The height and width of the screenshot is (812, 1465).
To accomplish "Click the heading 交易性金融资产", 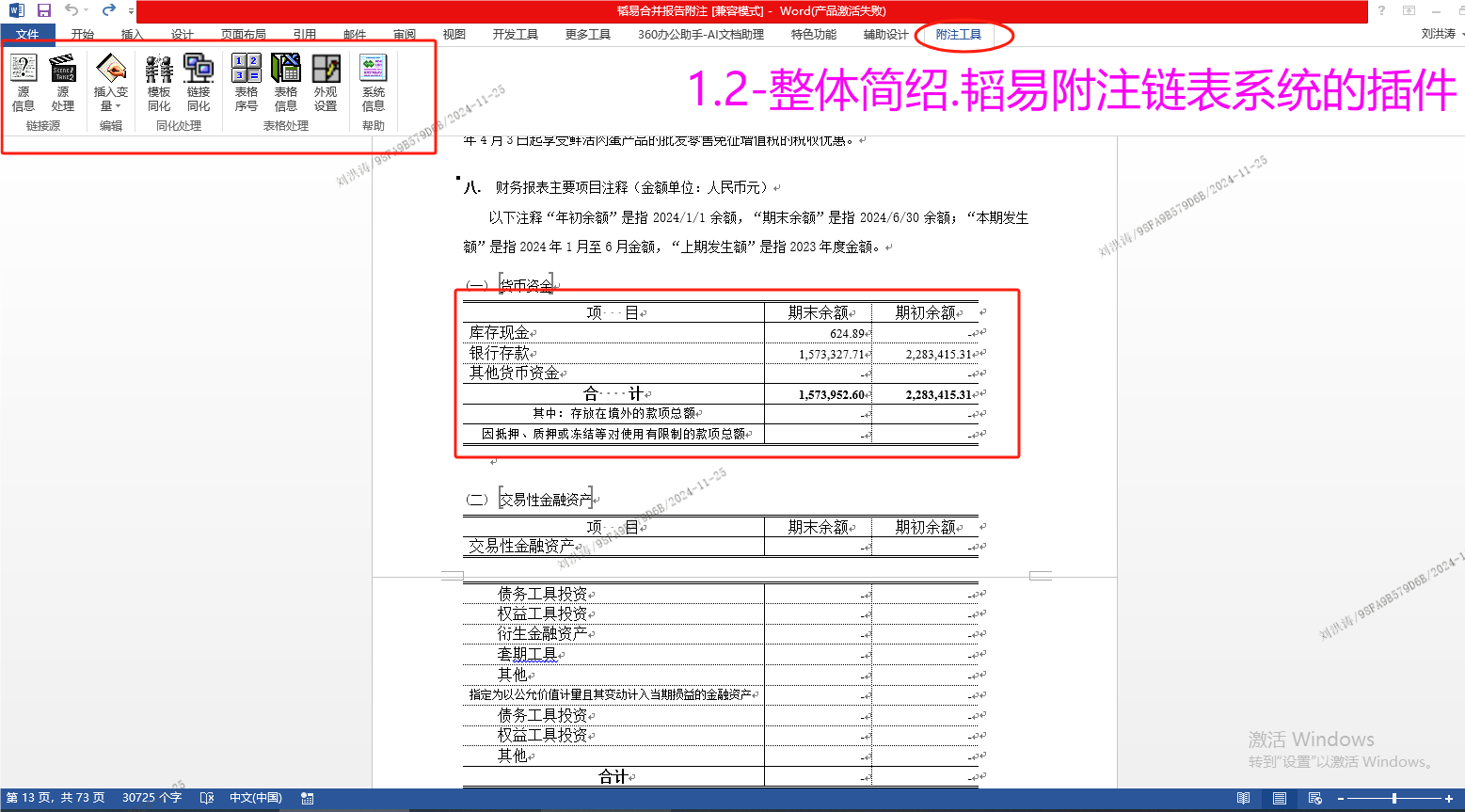I will click(546, 500).
